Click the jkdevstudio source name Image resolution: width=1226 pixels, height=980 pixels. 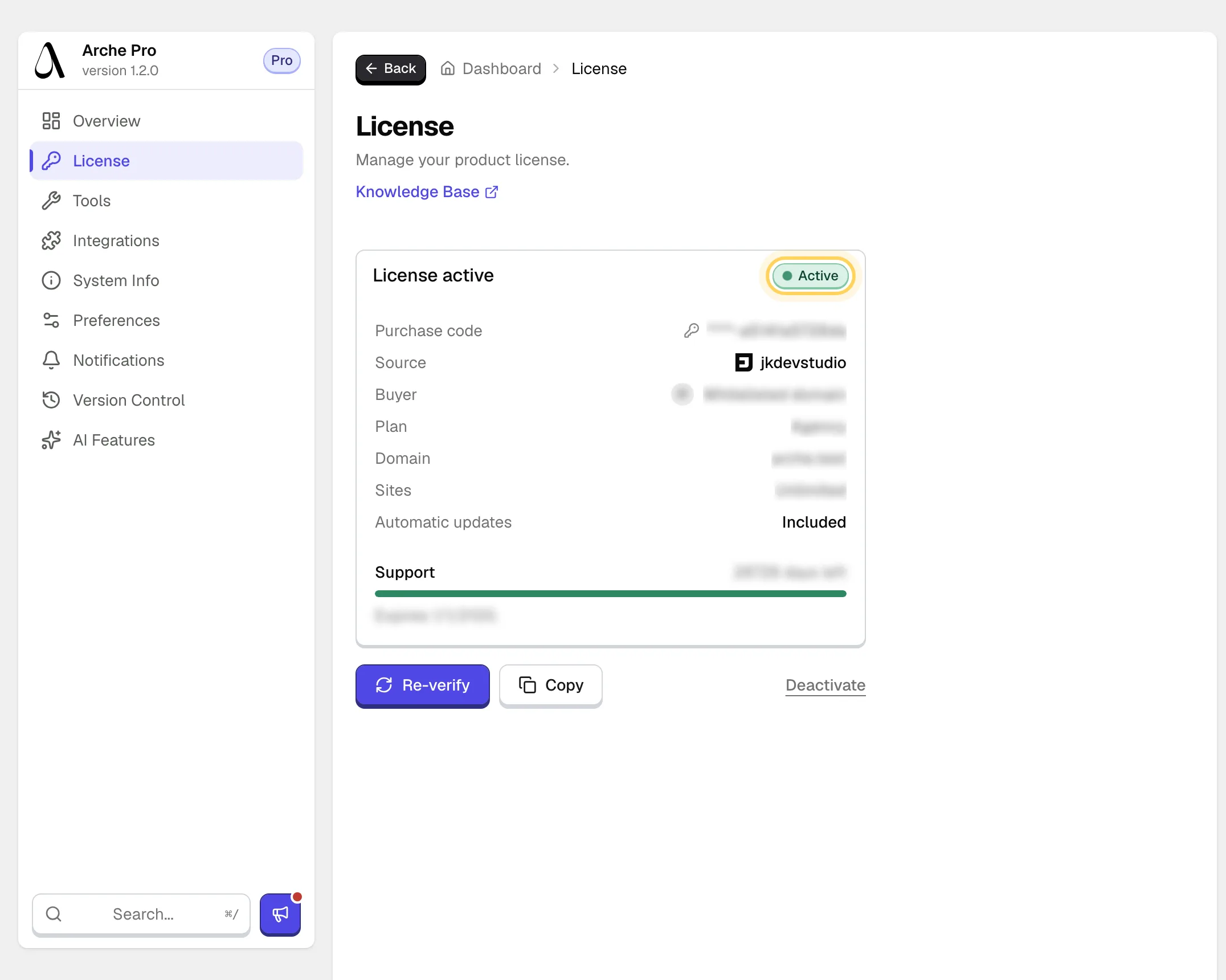803,363
